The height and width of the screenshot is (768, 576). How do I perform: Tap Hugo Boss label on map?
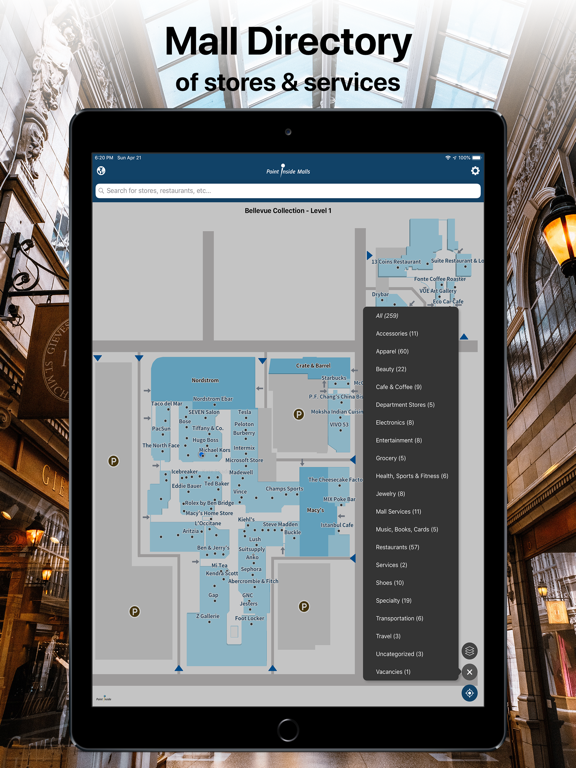click(x=205, y=440)
